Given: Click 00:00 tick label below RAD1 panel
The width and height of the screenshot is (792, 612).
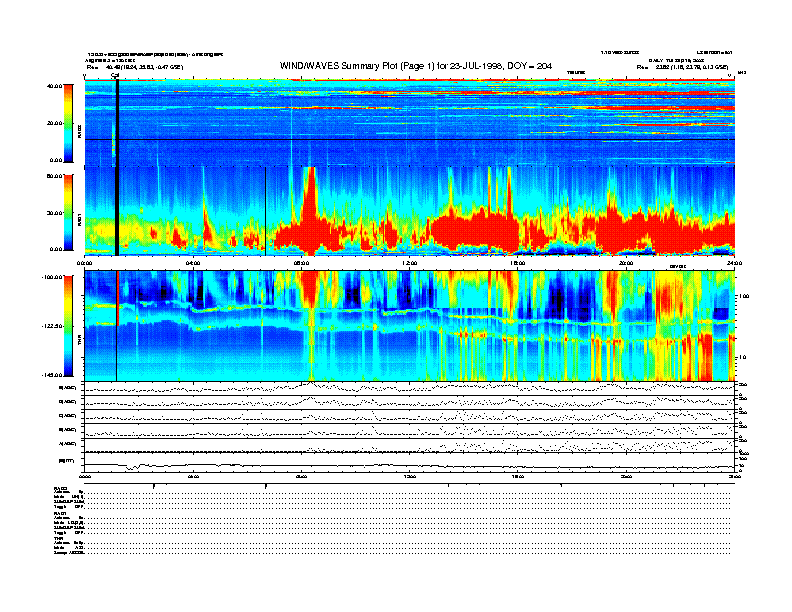Looking at the screenshot, I should tap(84, 263).
